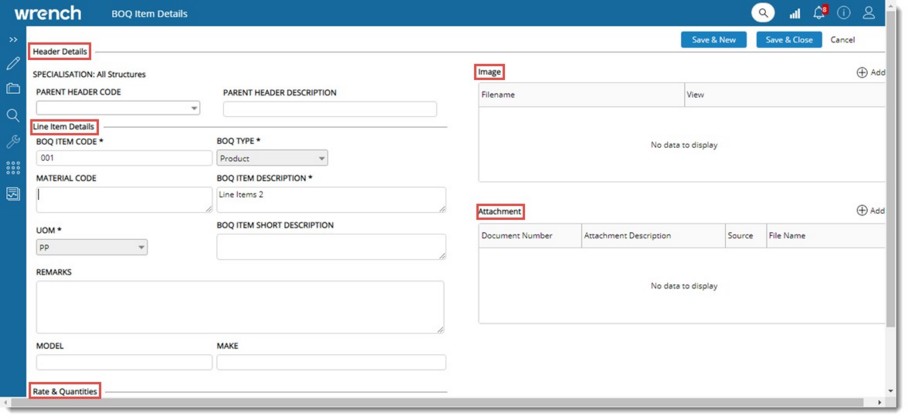The height and width of the screenshot is (419, 908).
Task: Click the Parent Header Description field
Action: point(329,109)
